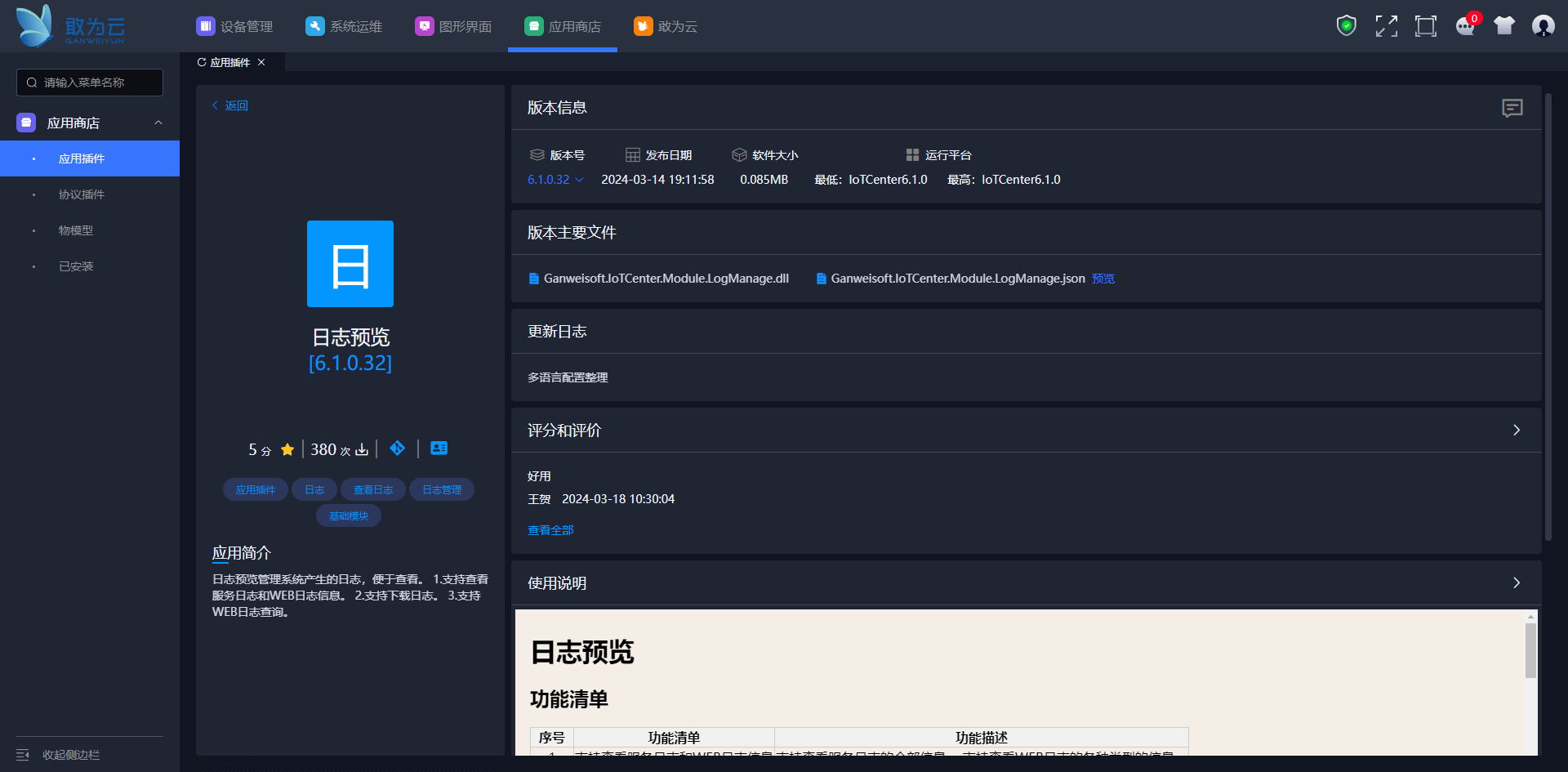This screenshot has height=772, width=1568.
Task: Collapse the 应用商店 sidebar group
Action: coord(158,123)
